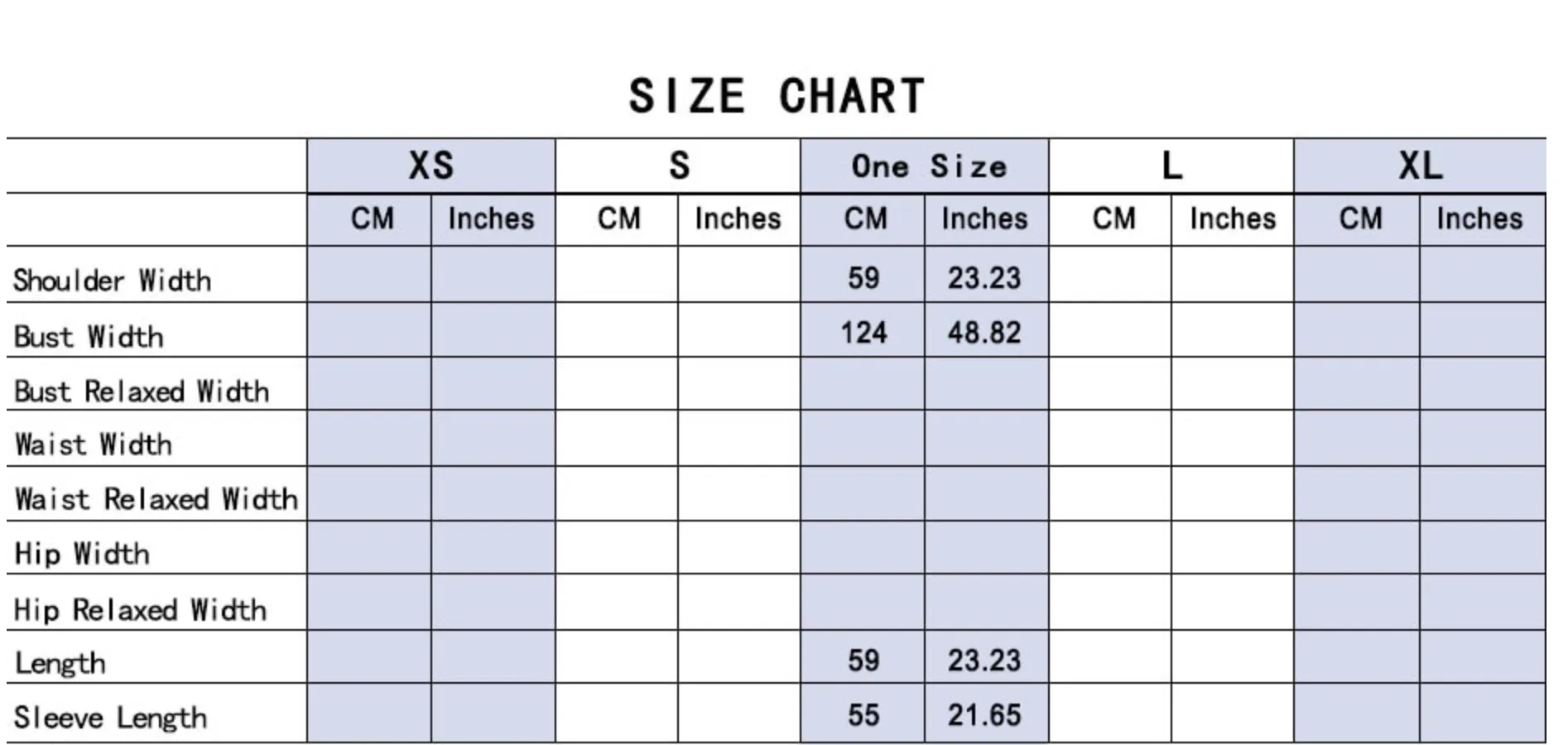The width and height of the screenshot is (1568, 745).
Task: Select the 48.82 inches bust width cell
Action: 986,330
